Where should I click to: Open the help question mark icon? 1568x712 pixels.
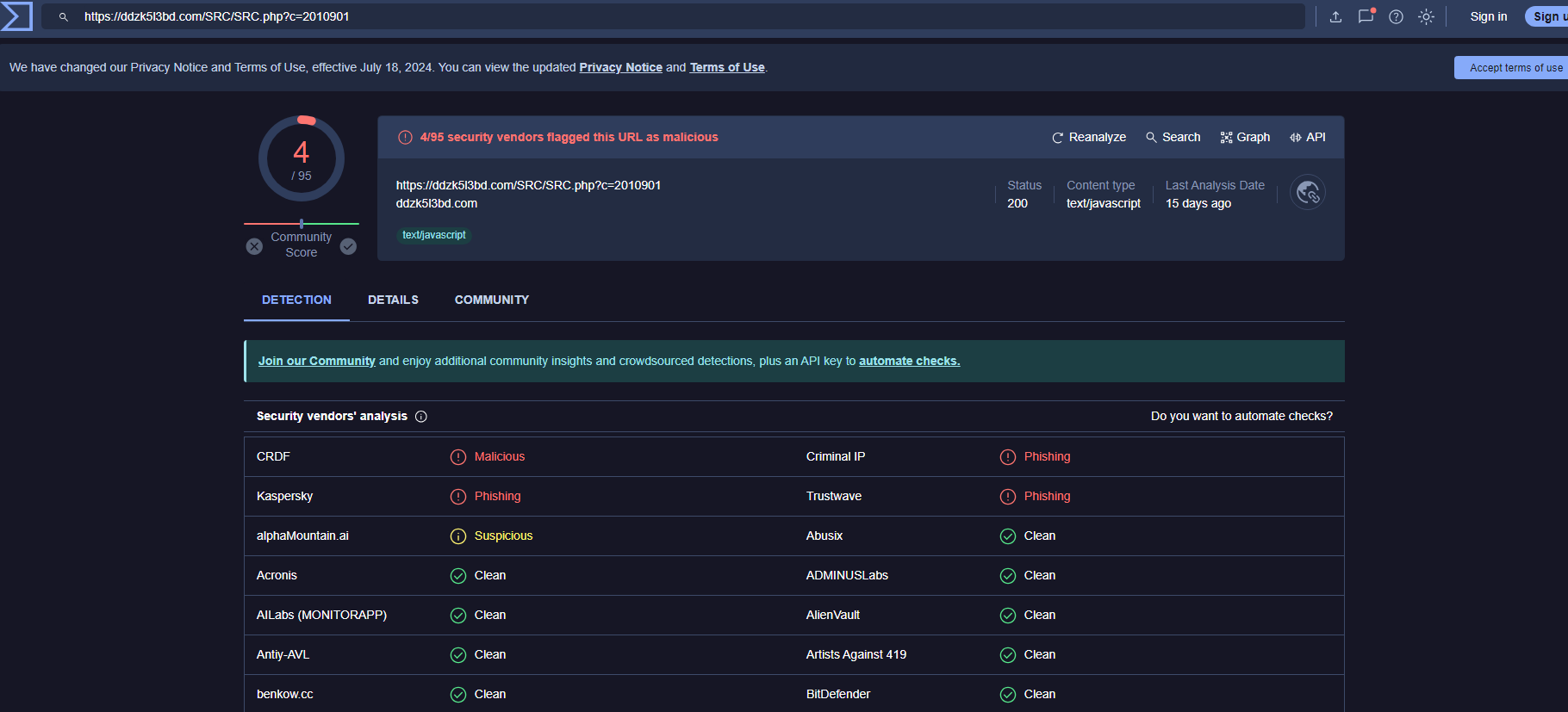pyautogui.click(x=1396, y=16)
